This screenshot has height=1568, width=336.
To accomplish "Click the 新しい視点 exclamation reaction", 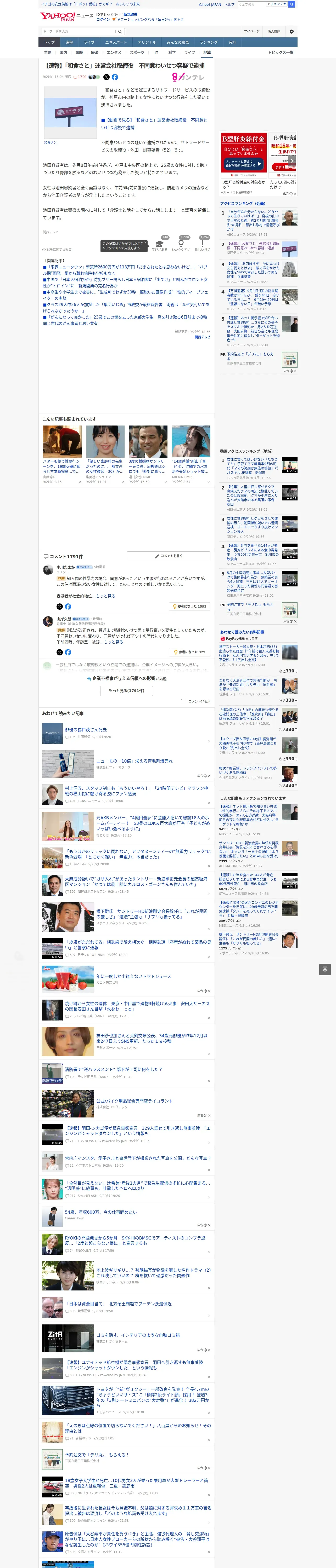I will pyautogui.click(x=203, y=245).
